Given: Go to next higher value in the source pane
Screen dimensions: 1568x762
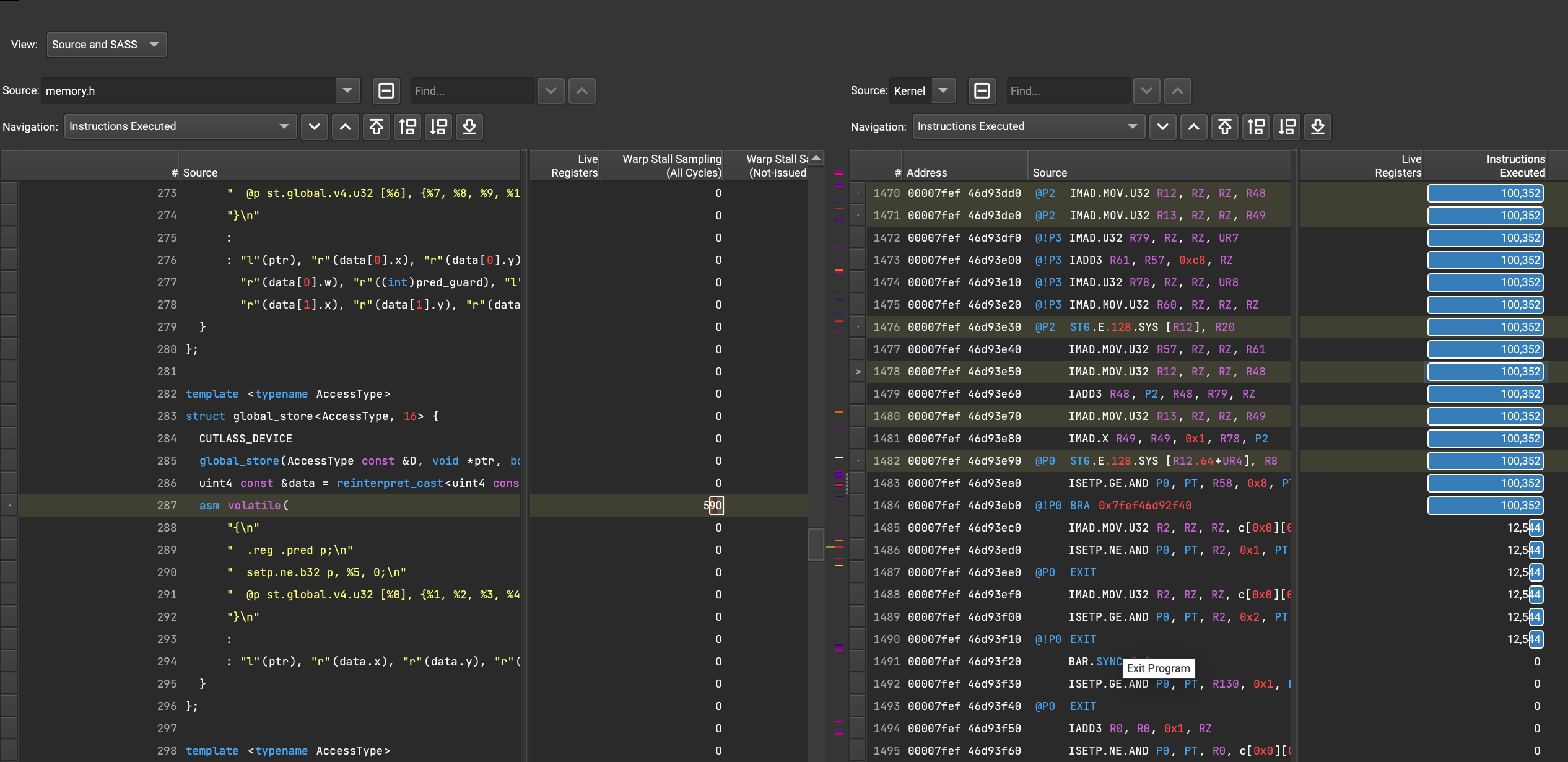Looking at the screenshot, I should click(x=407, y=127).
